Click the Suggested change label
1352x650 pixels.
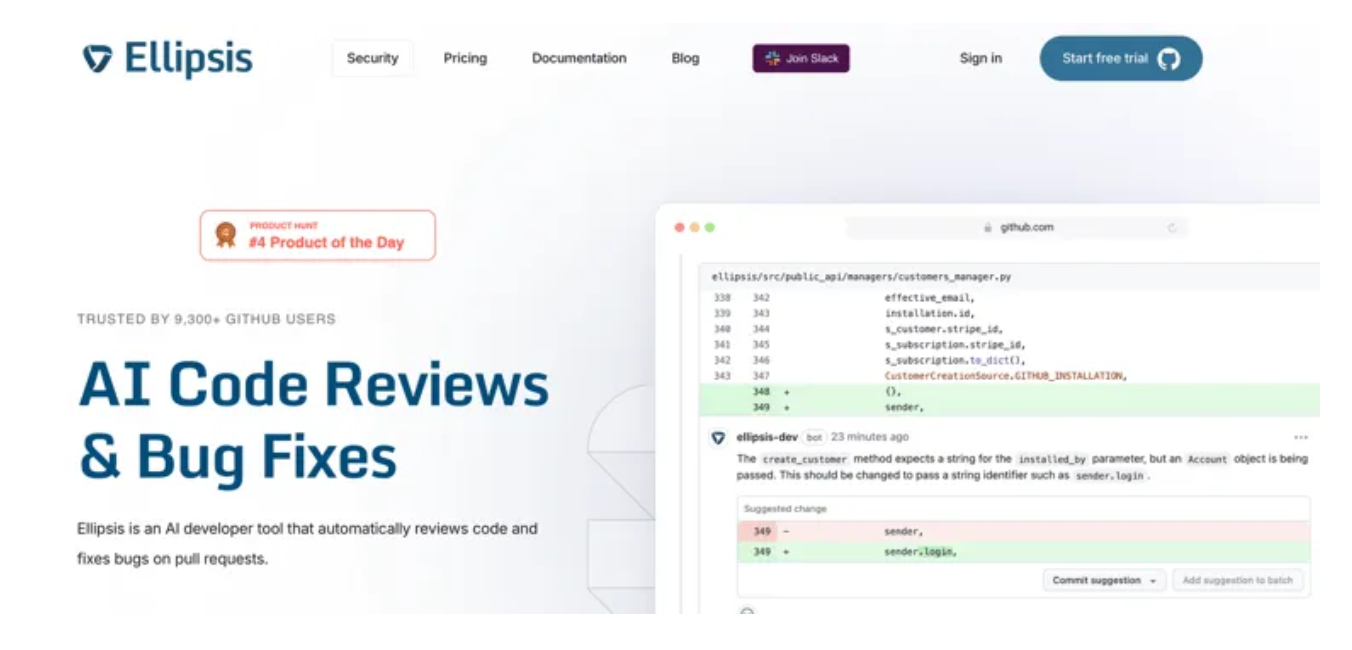click(785, 509)
